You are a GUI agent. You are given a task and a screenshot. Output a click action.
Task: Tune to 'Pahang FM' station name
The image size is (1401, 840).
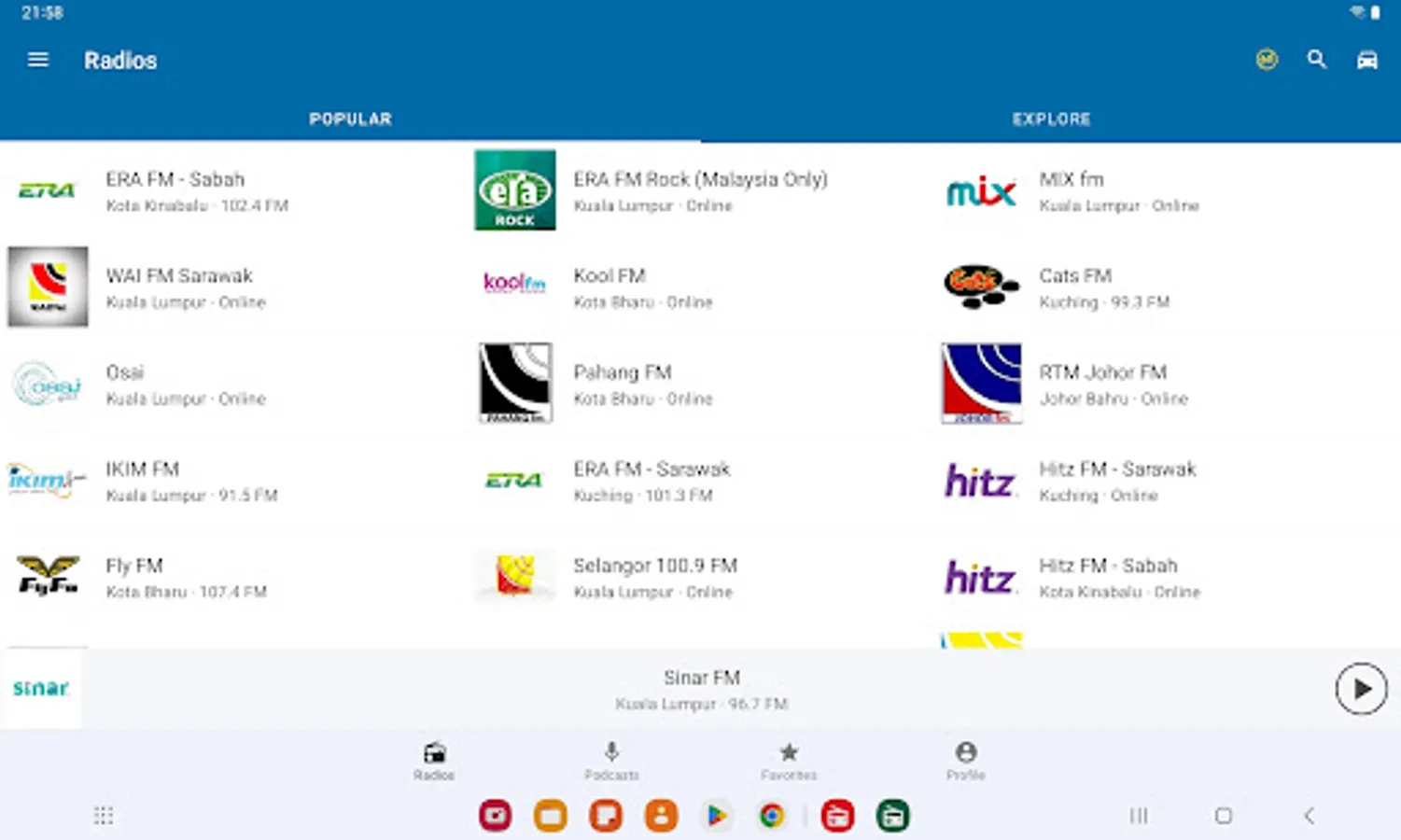click(623, 372)
